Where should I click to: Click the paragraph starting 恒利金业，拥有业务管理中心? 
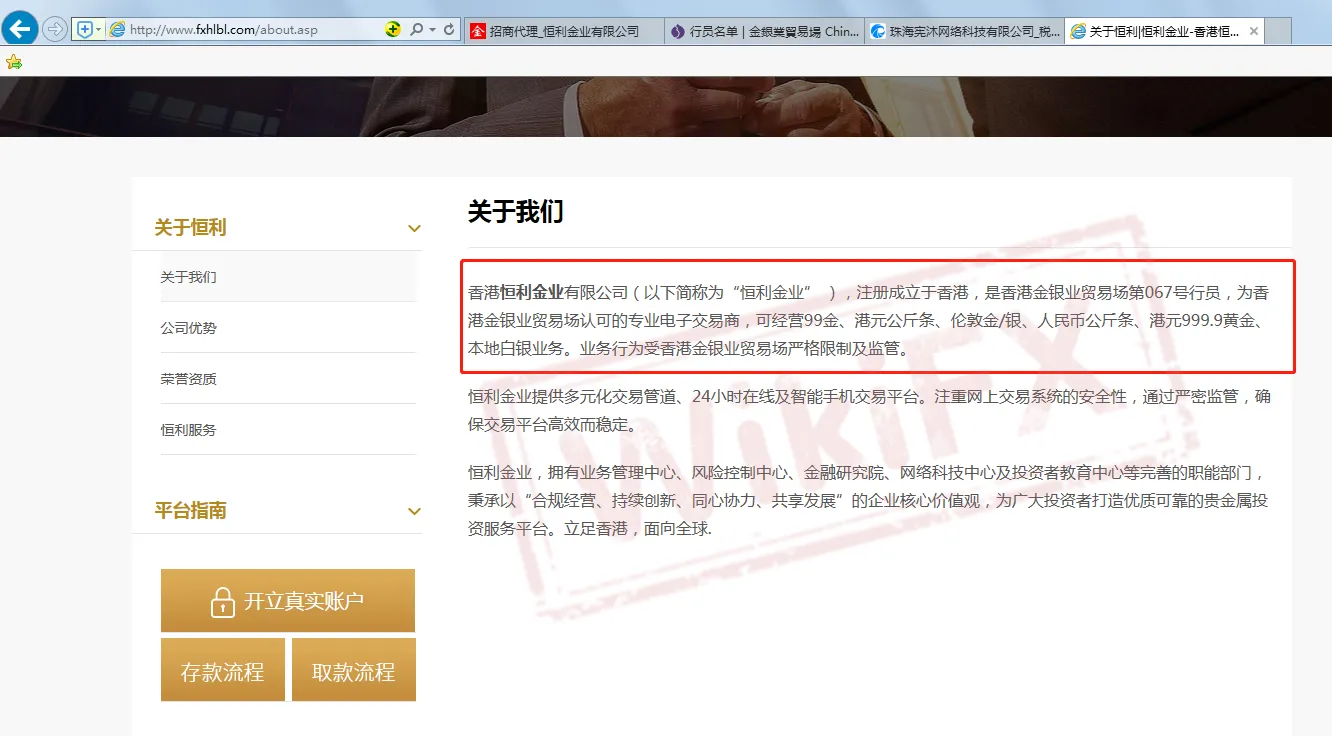(870, 501)
